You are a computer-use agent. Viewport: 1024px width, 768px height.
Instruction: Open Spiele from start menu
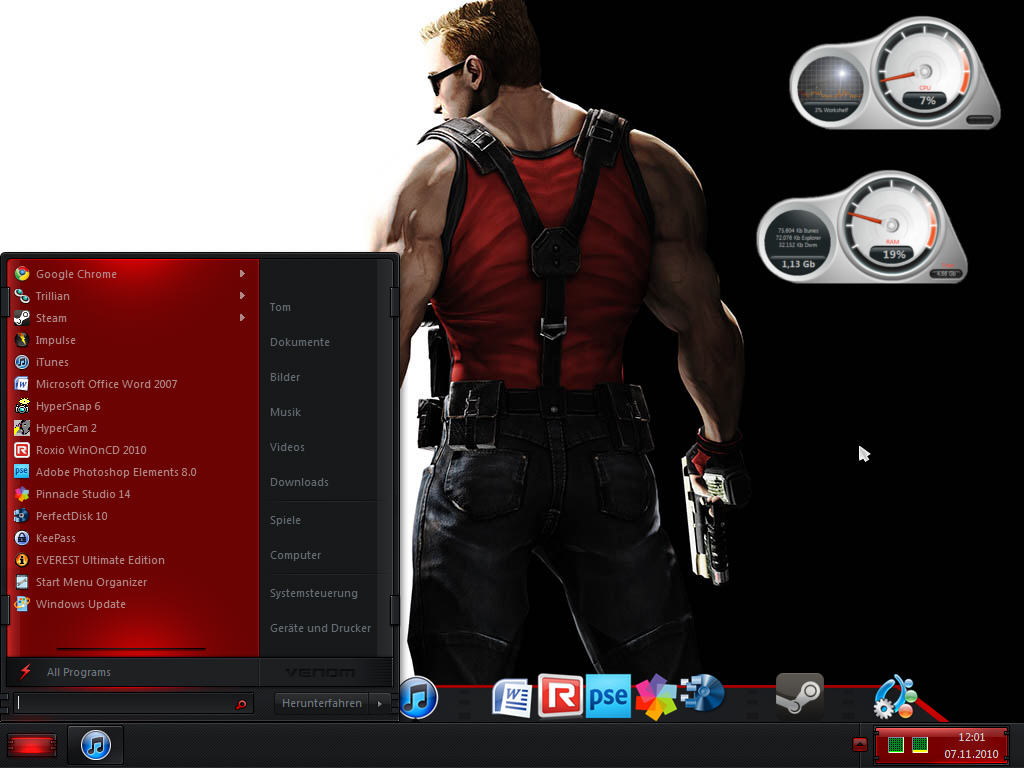(x=285, y=520)
